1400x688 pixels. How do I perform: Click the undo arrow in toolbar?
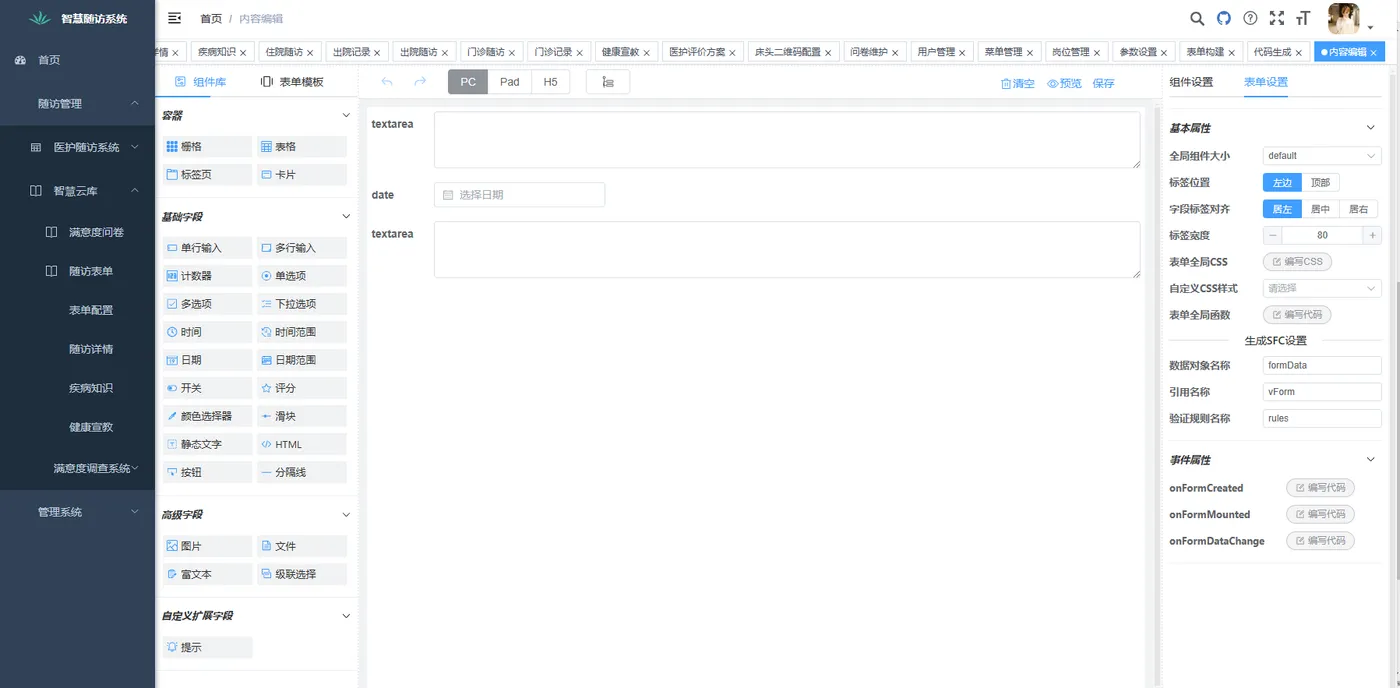tap(387, 82)
